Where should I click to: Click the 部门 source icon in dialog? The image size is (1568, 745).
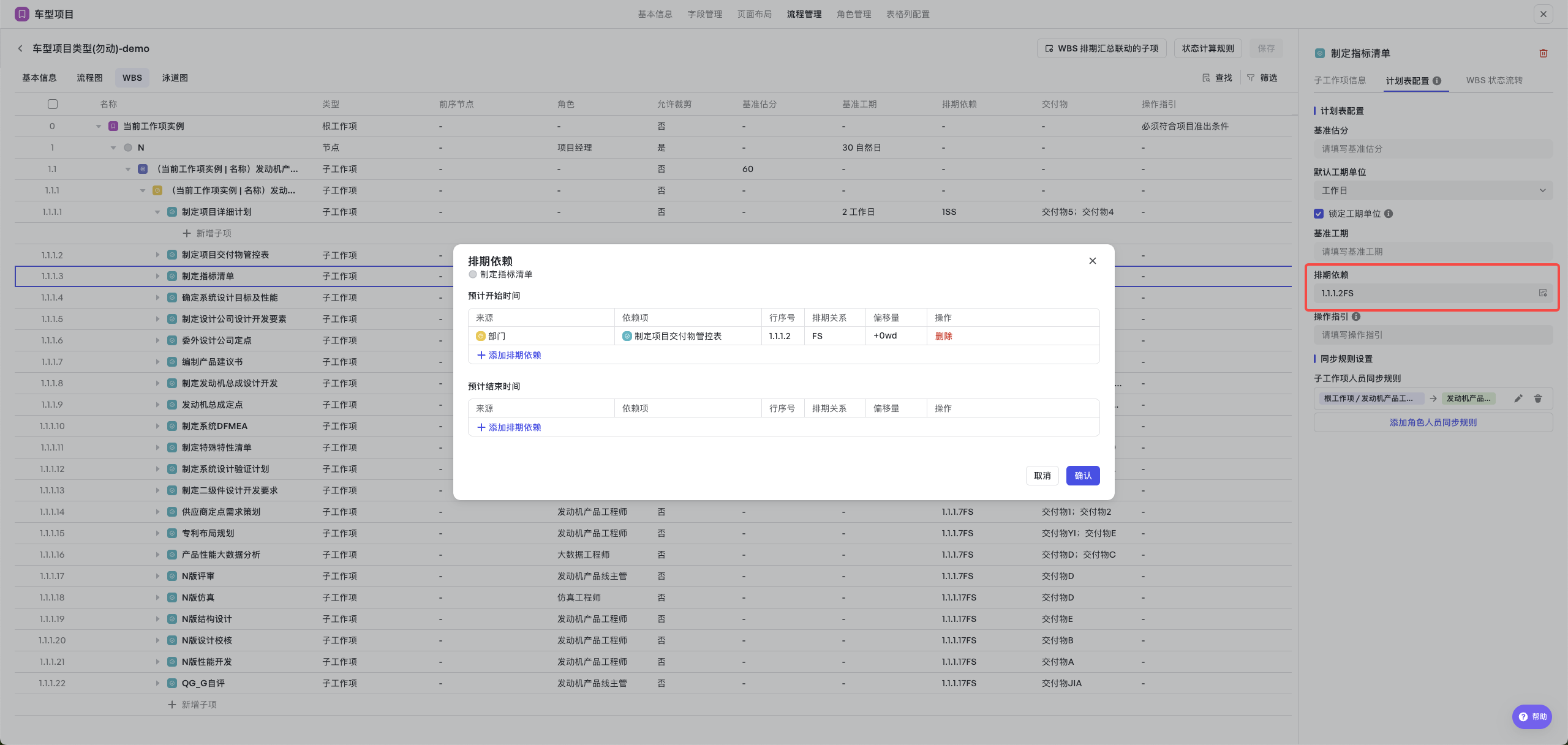click(480, 336)
